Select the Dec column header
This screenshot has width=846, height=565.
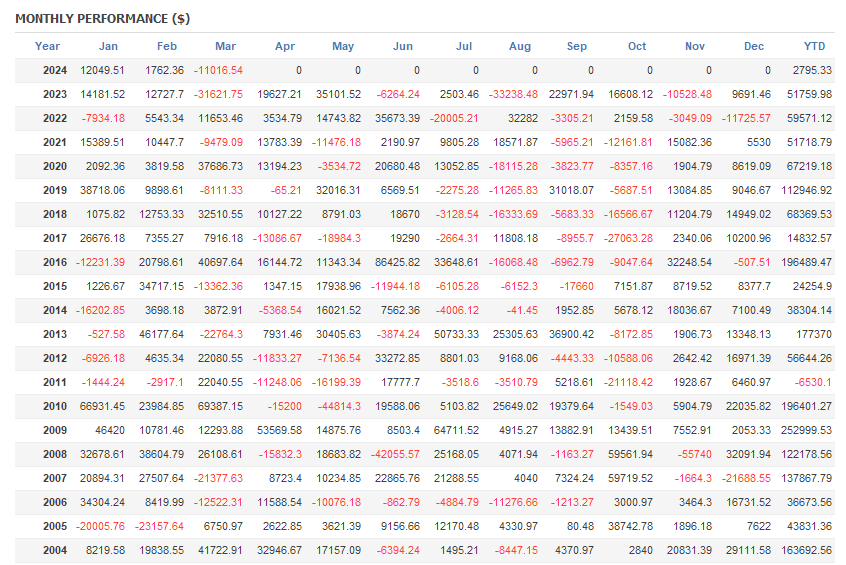pyautogui.click(x=753, y=46)
